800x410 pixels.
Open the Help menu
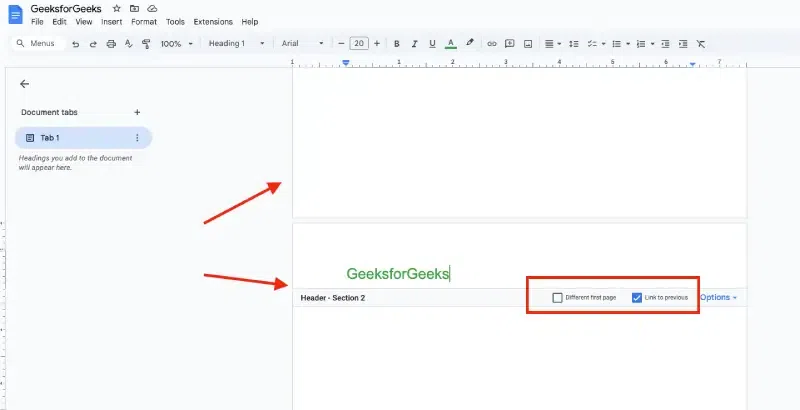click(249, 22)
